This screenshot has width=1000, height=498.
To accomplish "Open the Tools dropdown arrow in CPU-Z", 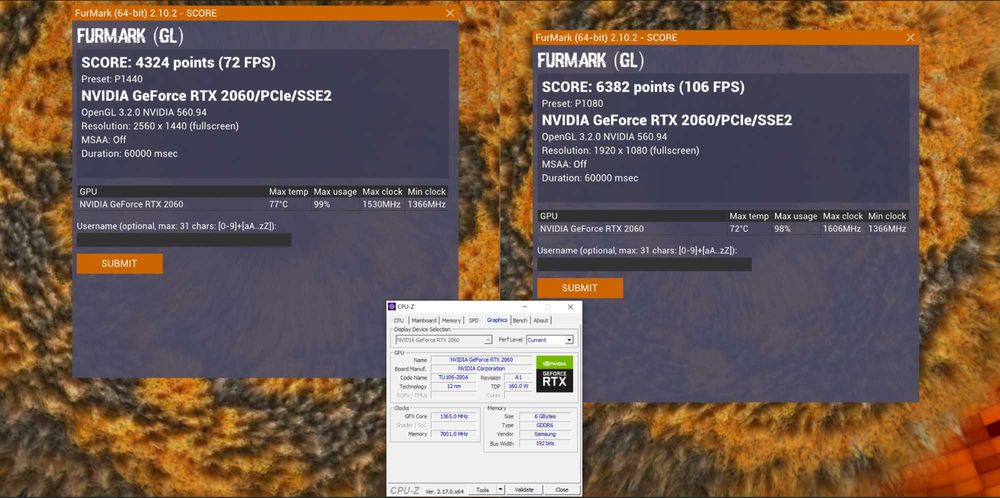I will 500,490.
